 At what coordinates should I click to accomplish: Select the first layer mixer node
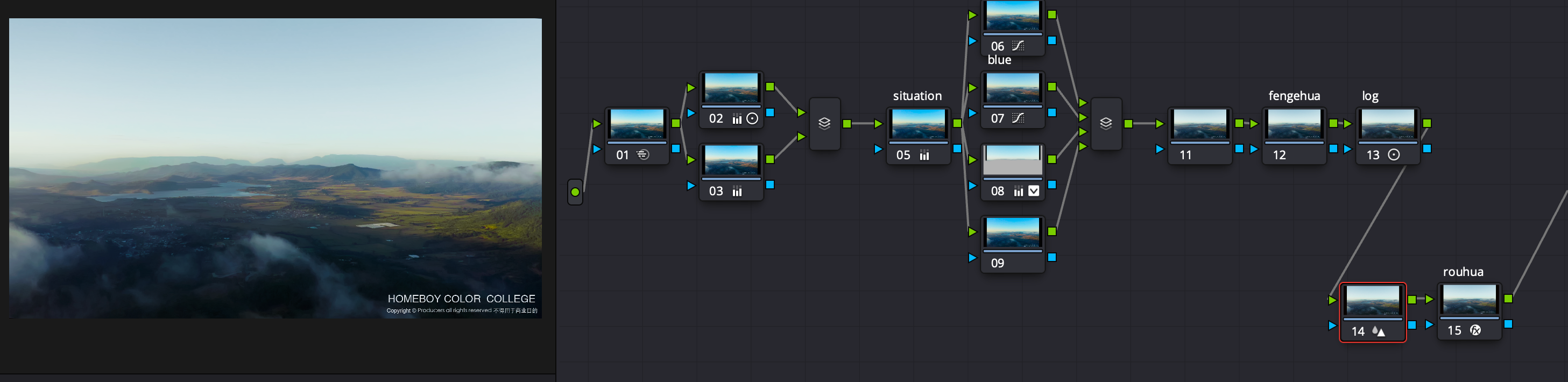(824, 124)
